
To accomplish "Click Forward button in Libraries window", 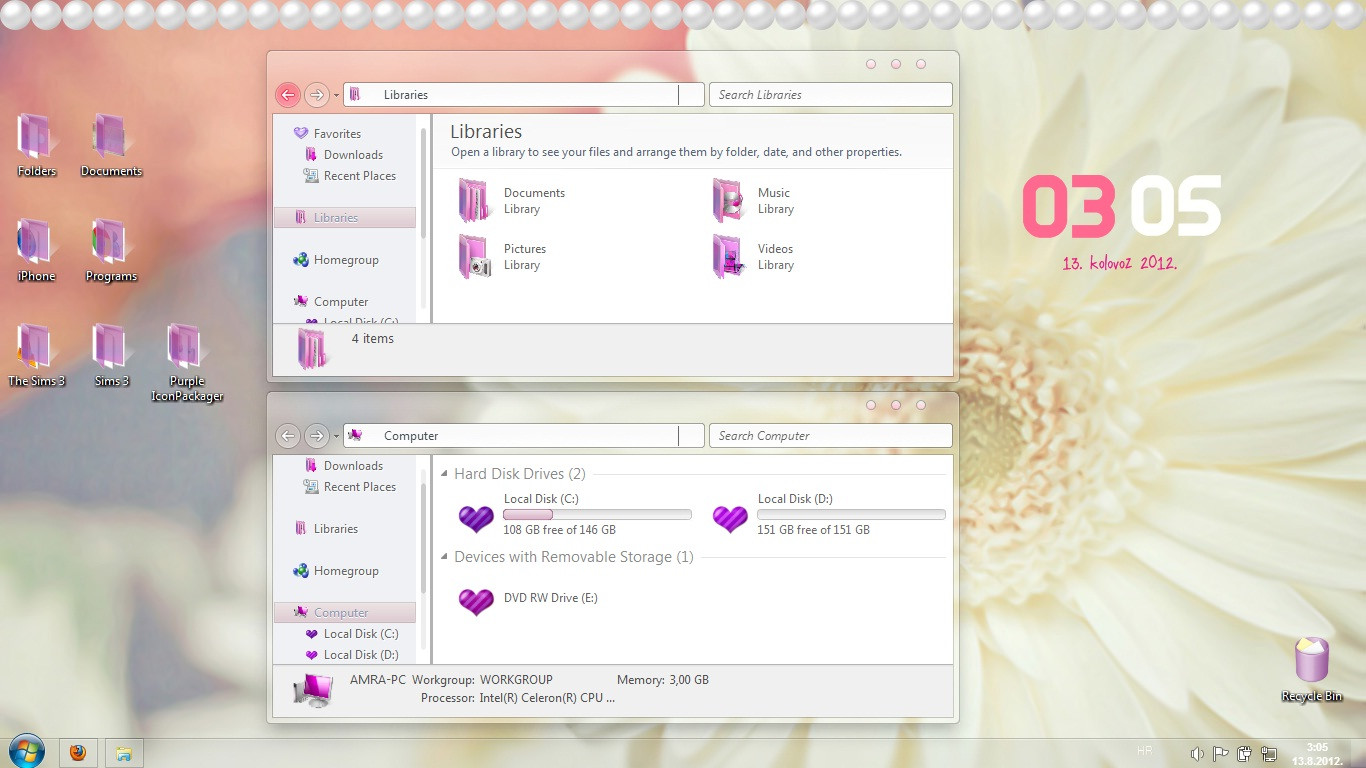I will (317, 95).
